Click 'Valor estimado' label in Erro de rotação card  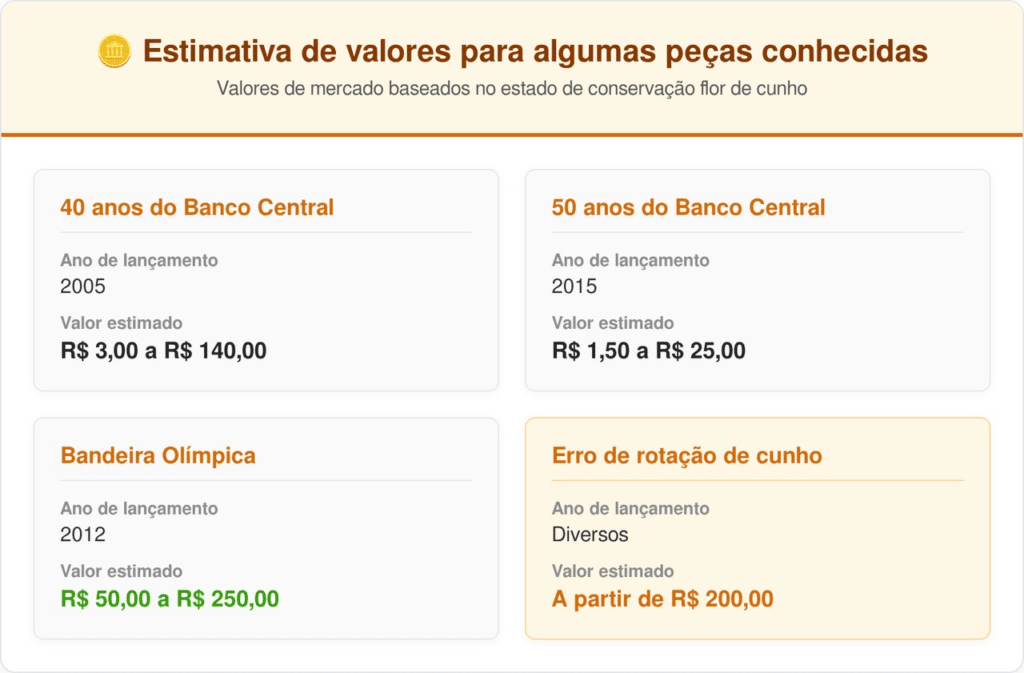click(x=612, y=572)
